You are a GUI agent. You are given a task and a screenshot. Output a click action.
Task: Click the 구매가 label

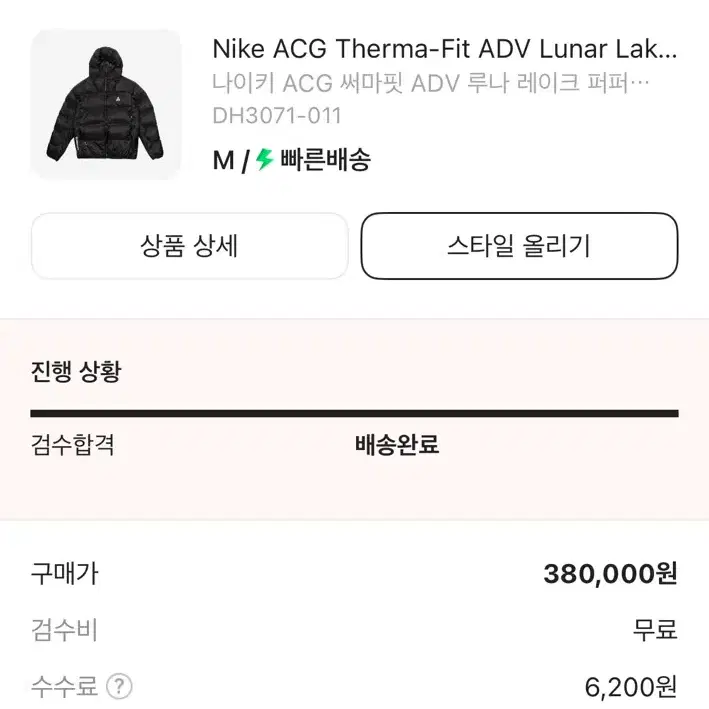tap(64, 574)
